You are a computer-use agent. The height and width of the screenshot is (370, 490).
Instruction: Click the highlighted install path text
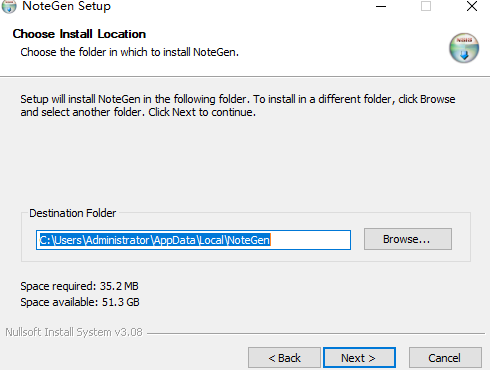(x=155, y=240)
